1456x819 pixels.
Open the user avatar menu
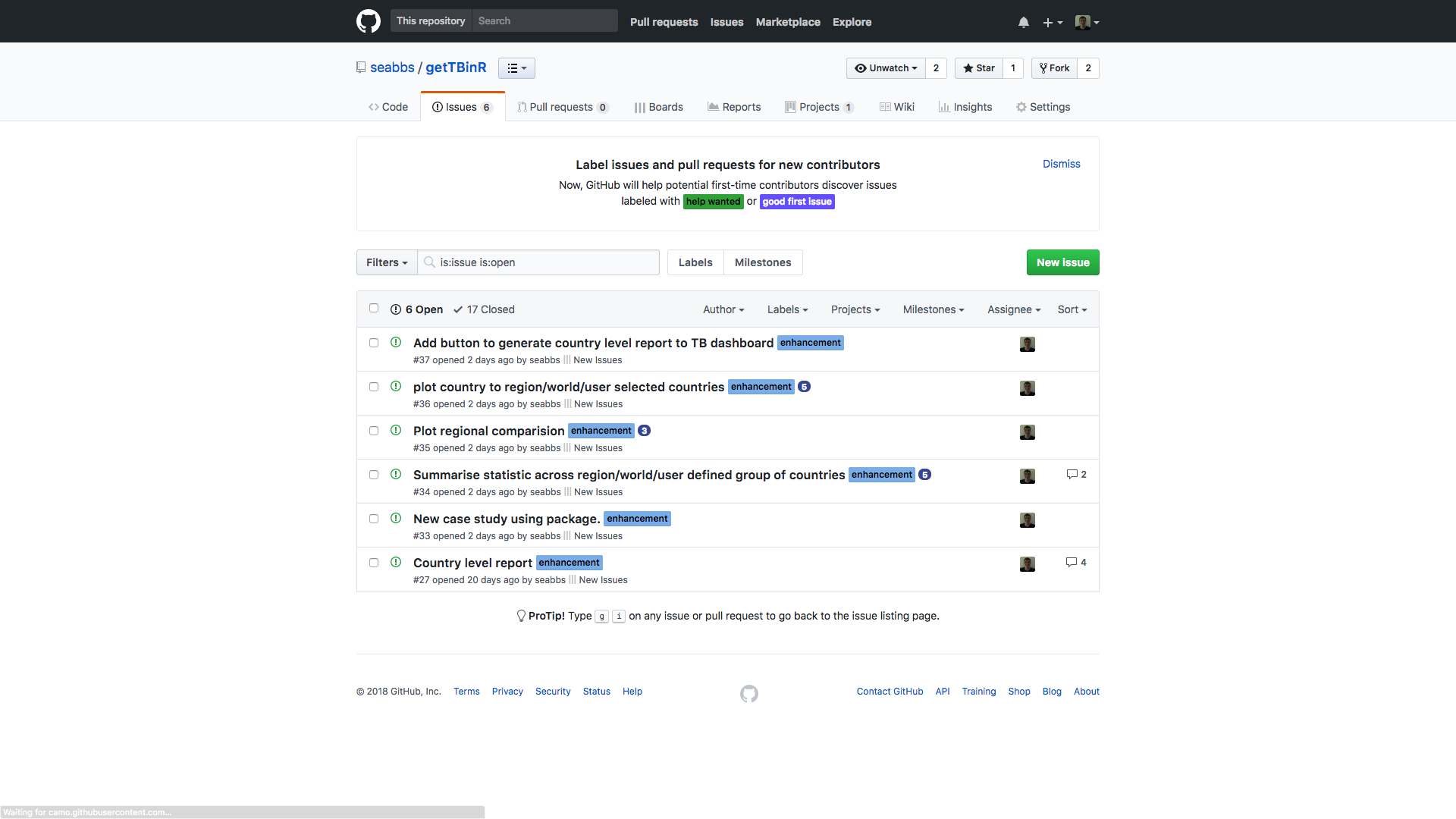click(1087, 22)
